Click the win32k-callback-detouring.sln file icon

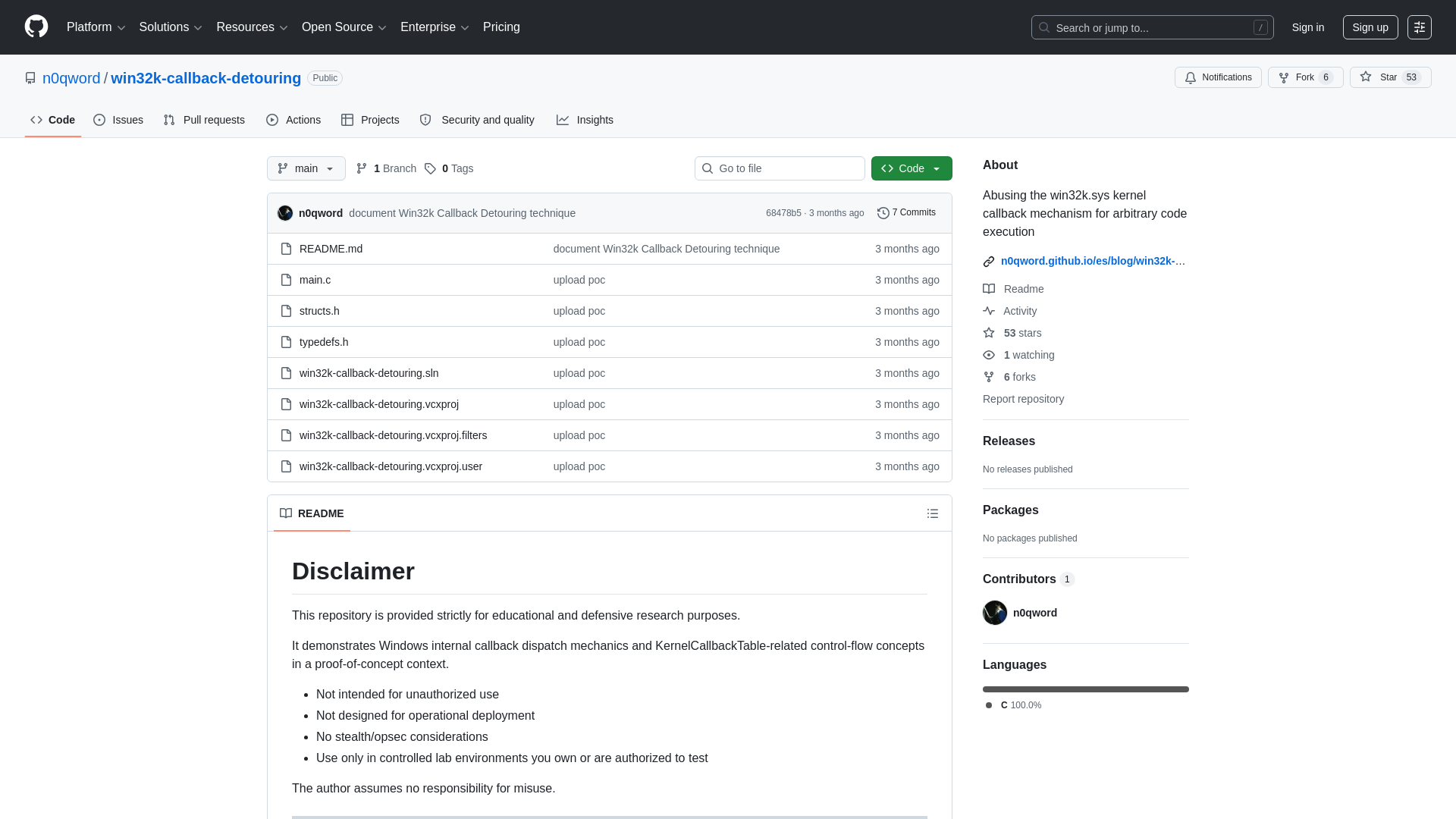(286, 373)
